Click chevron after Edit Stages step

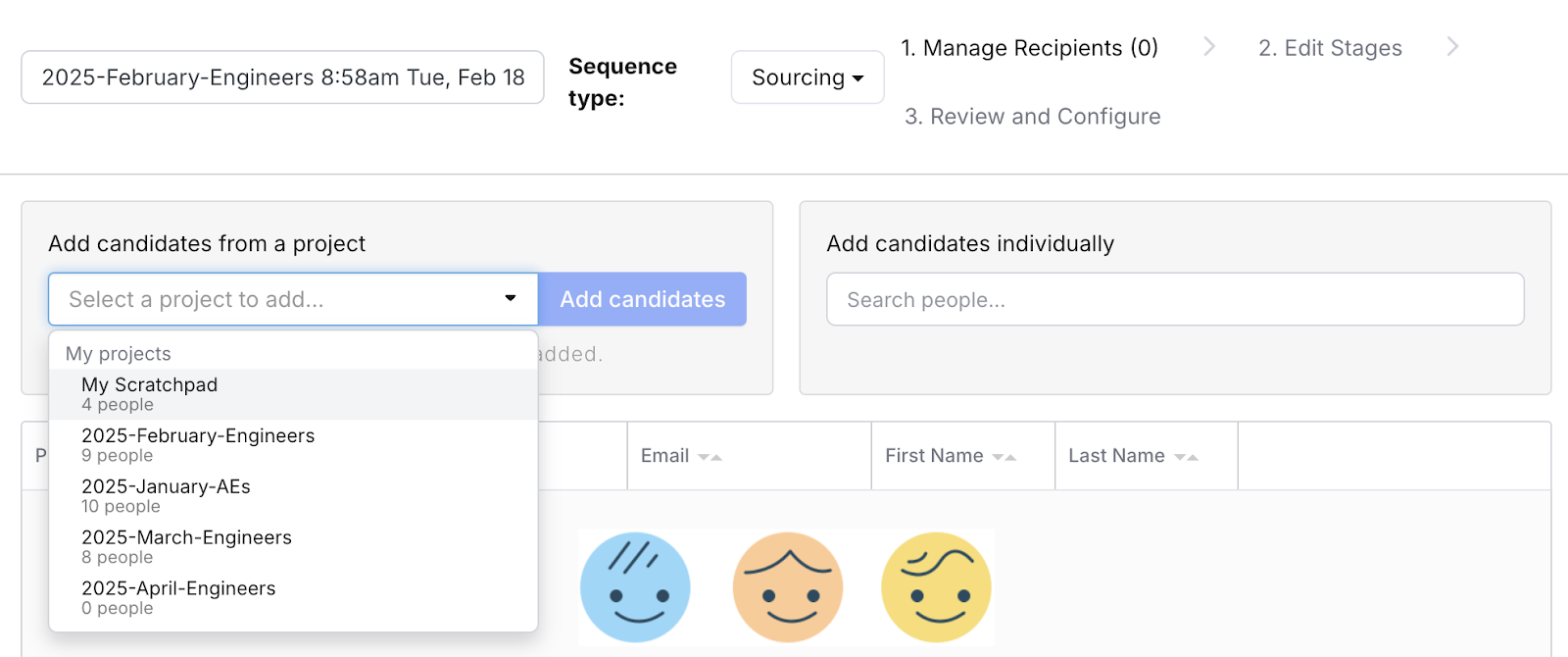tap(1452, 47)
